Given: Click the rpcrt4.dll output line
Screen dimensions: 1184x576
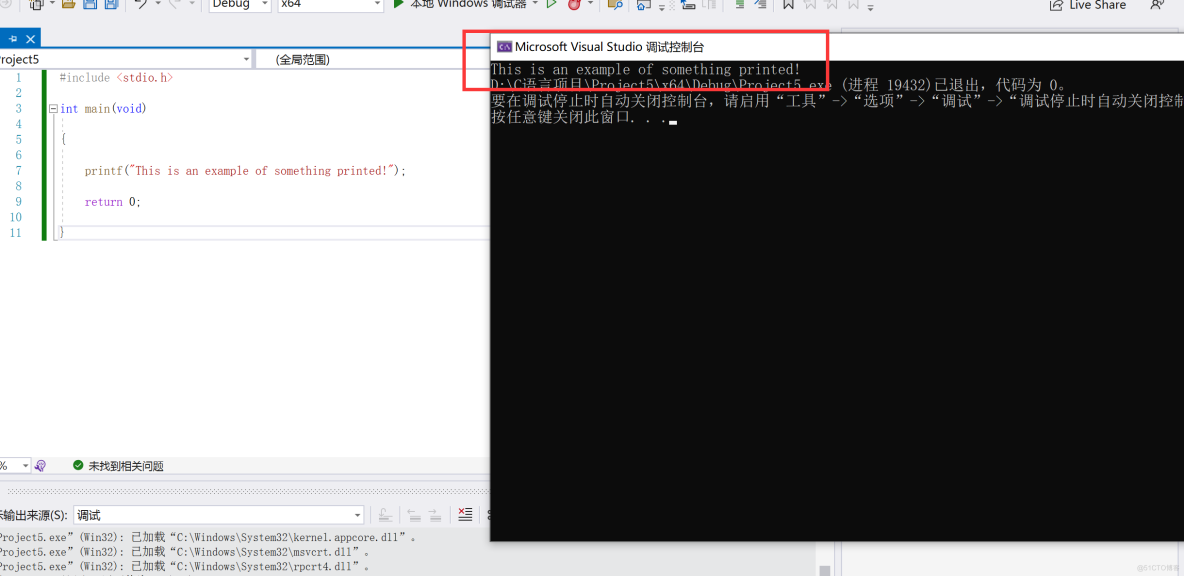Looking at the screenshot, I should point(184,565).
